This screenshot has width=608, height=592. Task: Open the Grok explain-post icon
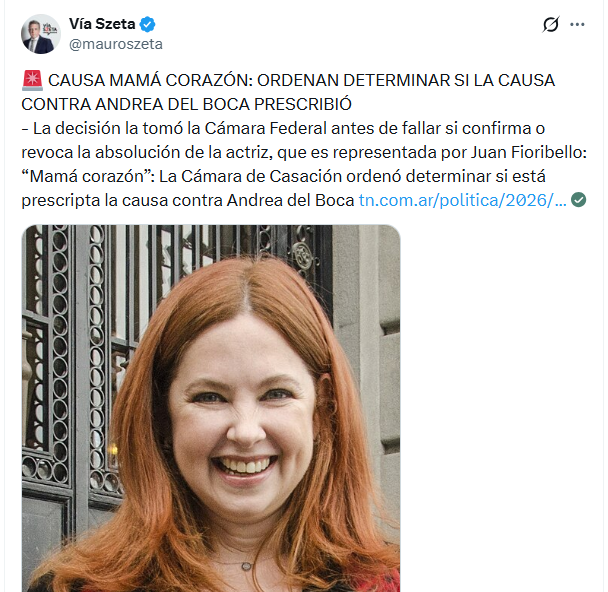pyautogui.click(x=551, y=24)
